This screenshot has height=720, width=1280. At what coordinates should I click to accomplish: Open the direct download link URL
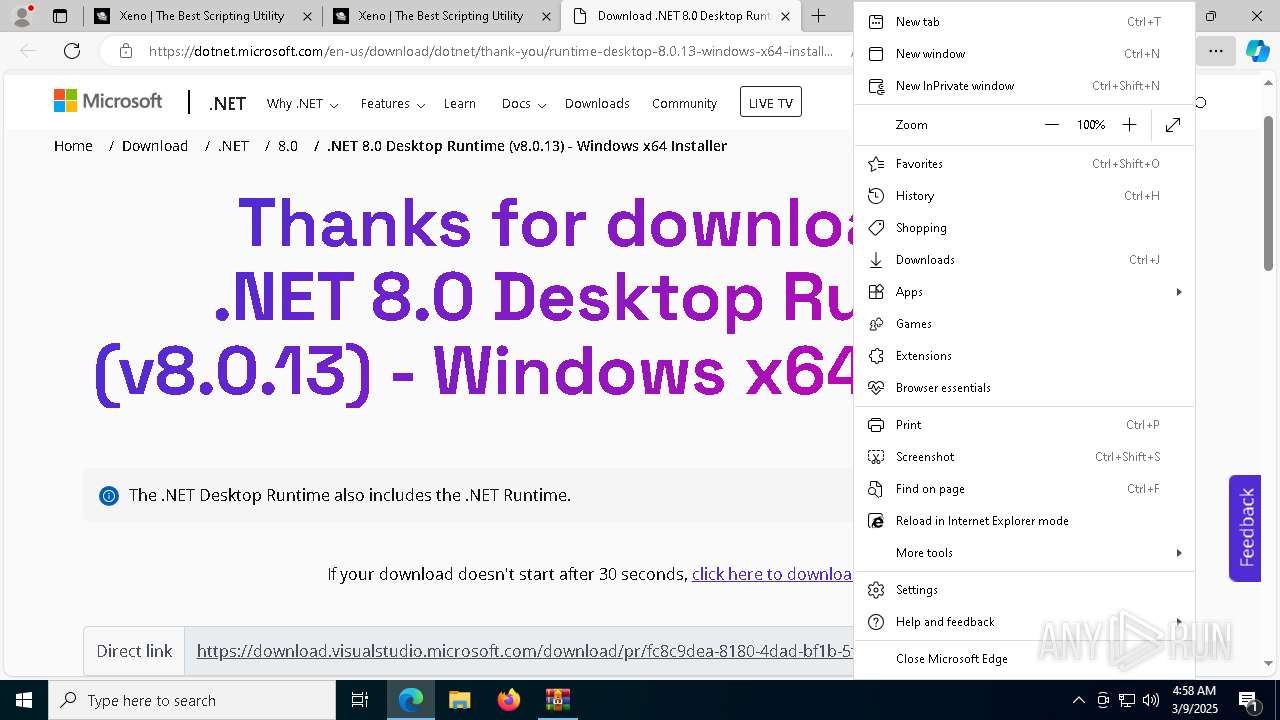[x=525, y=651]
